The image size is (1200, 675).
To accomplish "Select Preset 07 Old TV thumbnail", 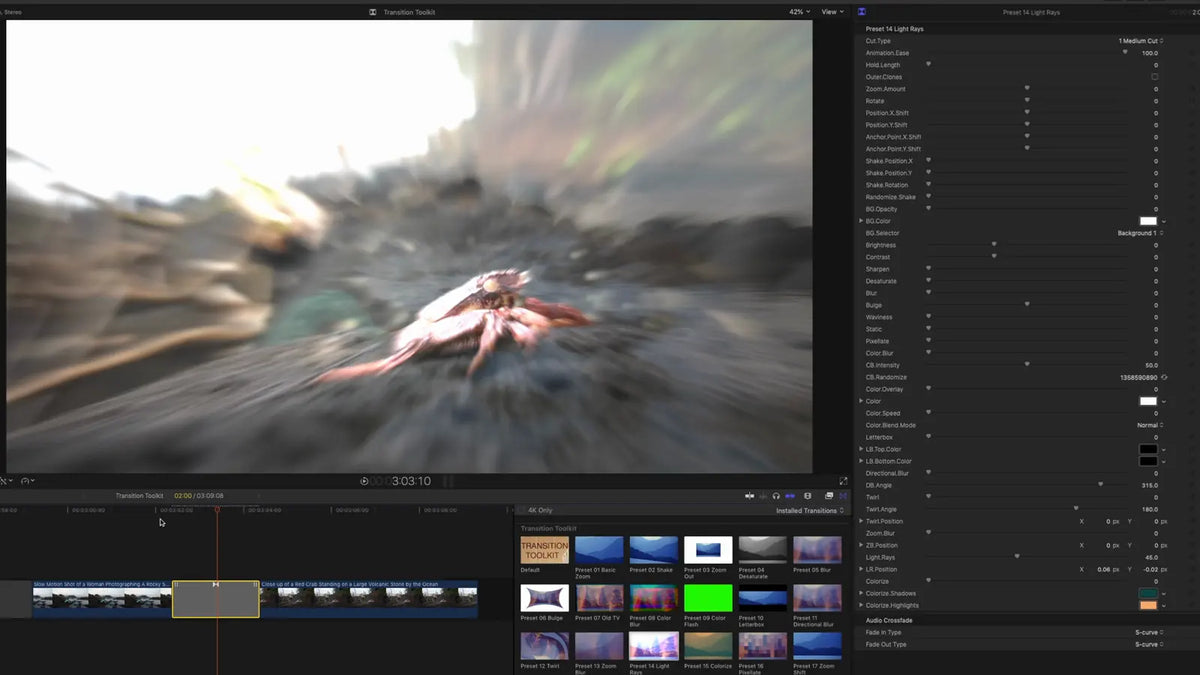I will [x=599, y=598].
